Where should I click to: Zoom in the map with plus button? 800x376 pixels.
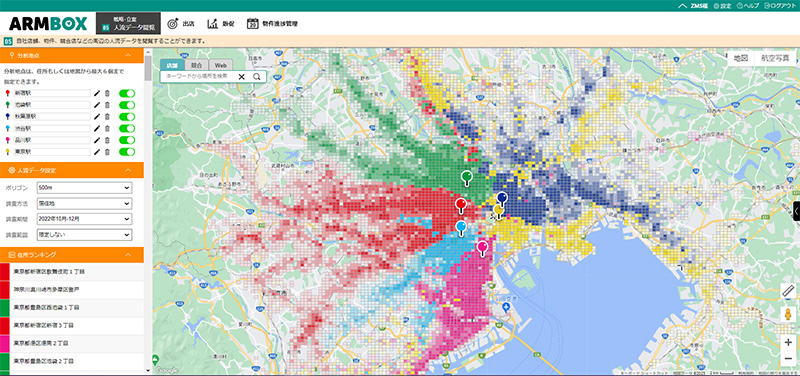[x=788, y=343]
